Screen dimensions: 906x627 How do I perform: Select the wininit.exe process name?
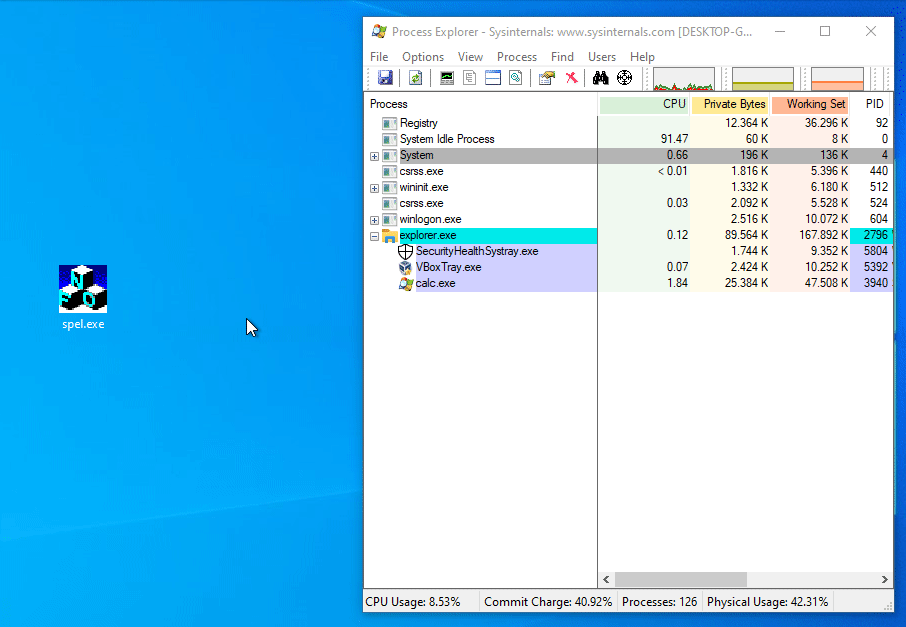pos(424,187)
